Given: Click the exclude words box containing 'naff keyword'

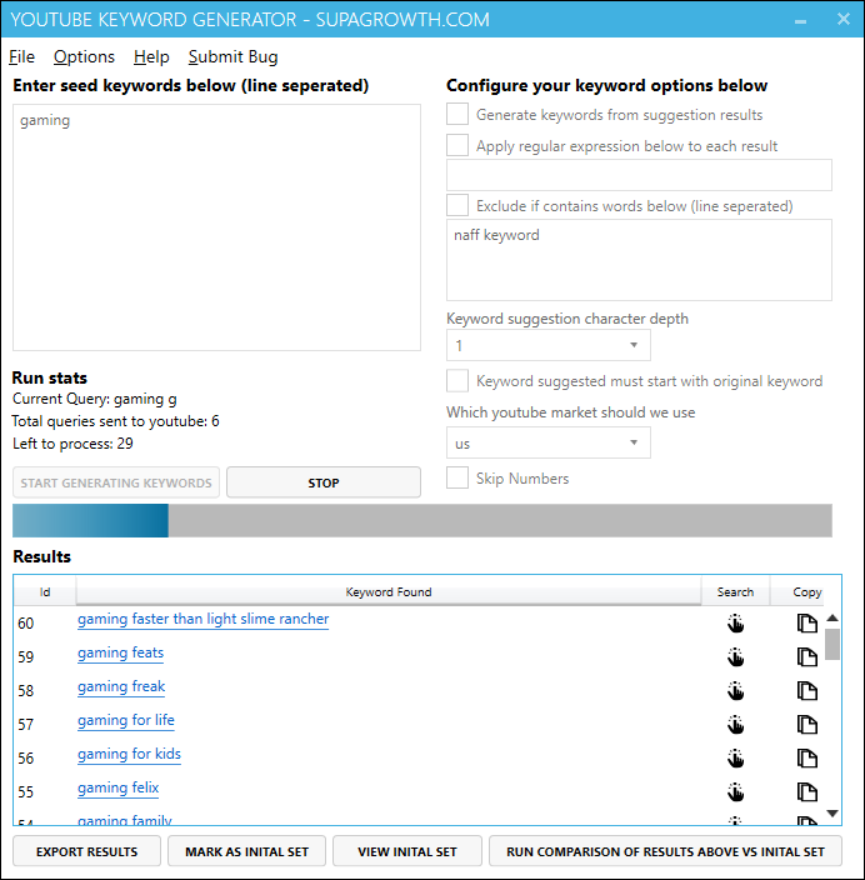Looking at the screenshot, I should [x=639, y=260].
